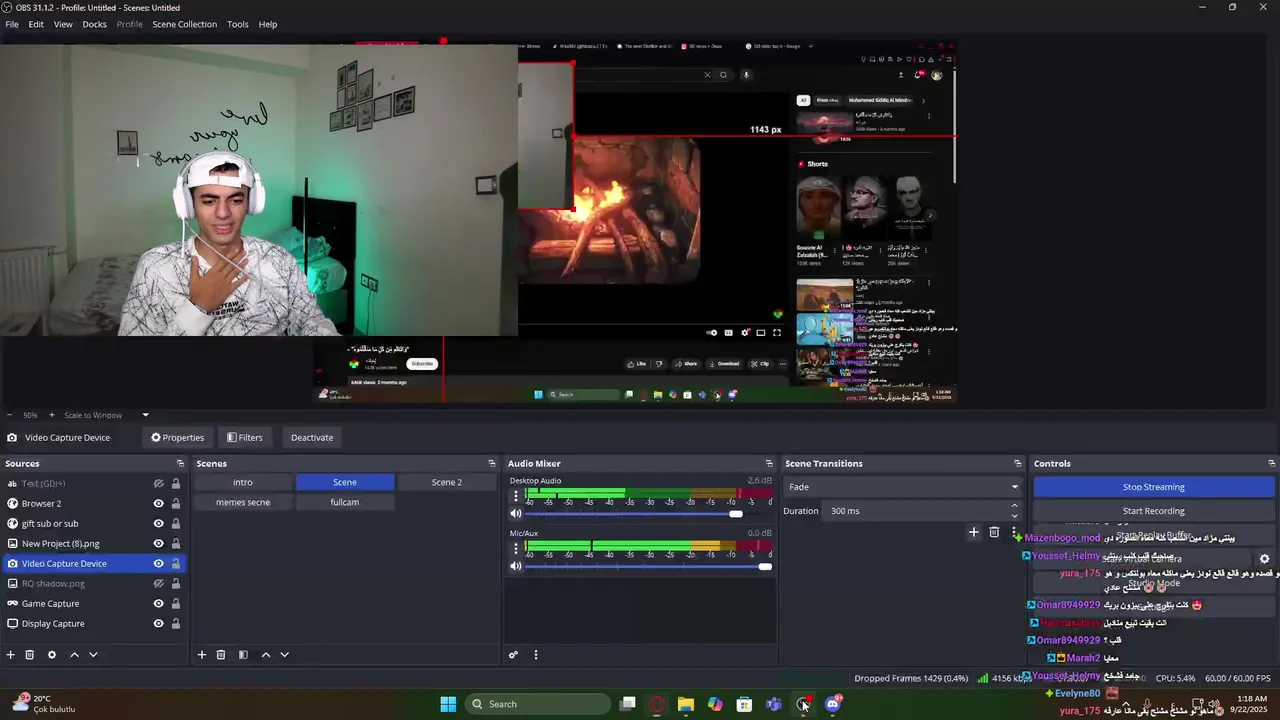This screenshot has height=720, width=1280.
Task: Open the File menu
Action: pyautogui.click(x=12, y=24)
